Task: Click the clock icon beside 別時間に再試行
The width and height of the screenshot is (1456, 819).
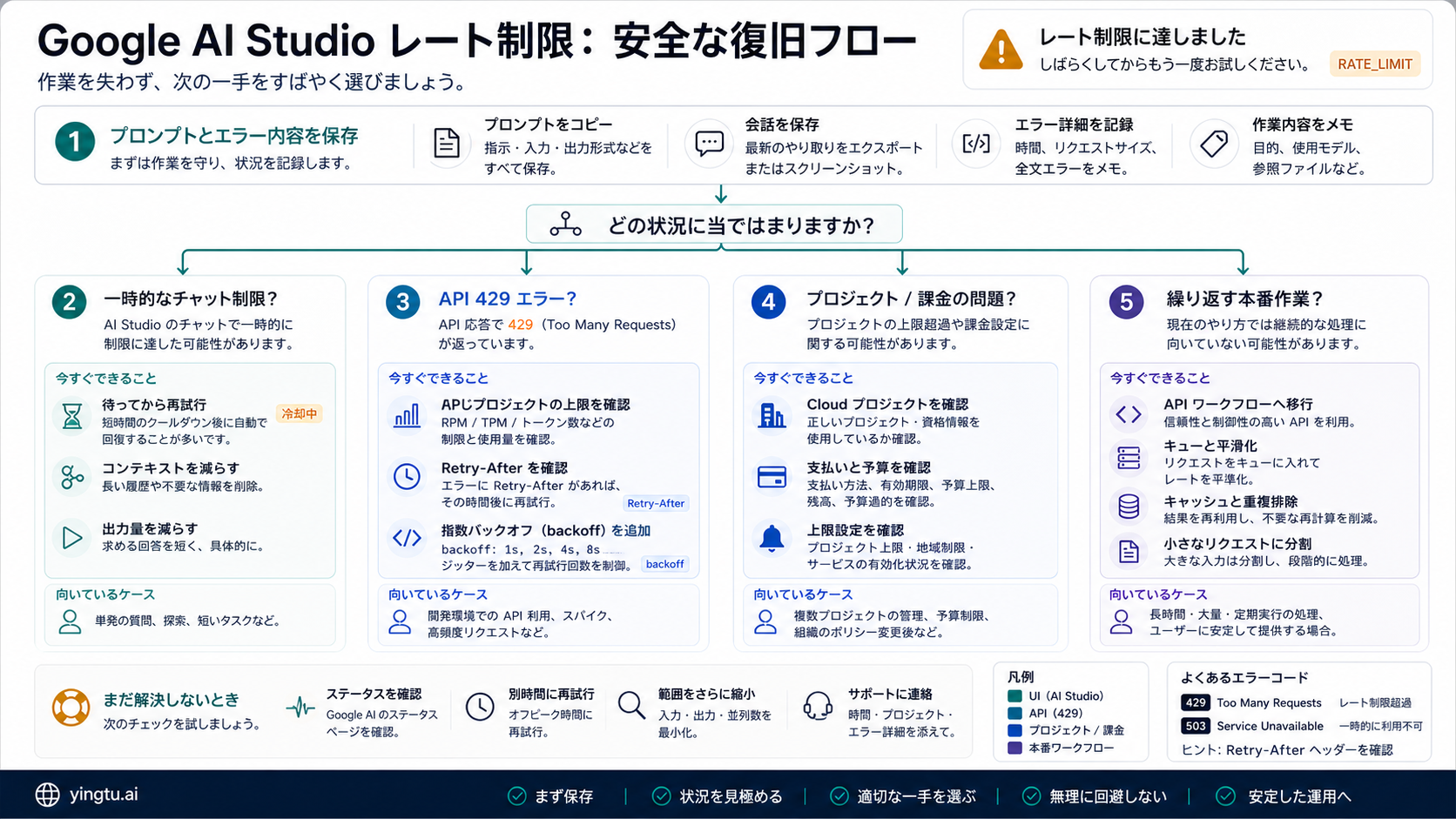Action: coord(480,707)
